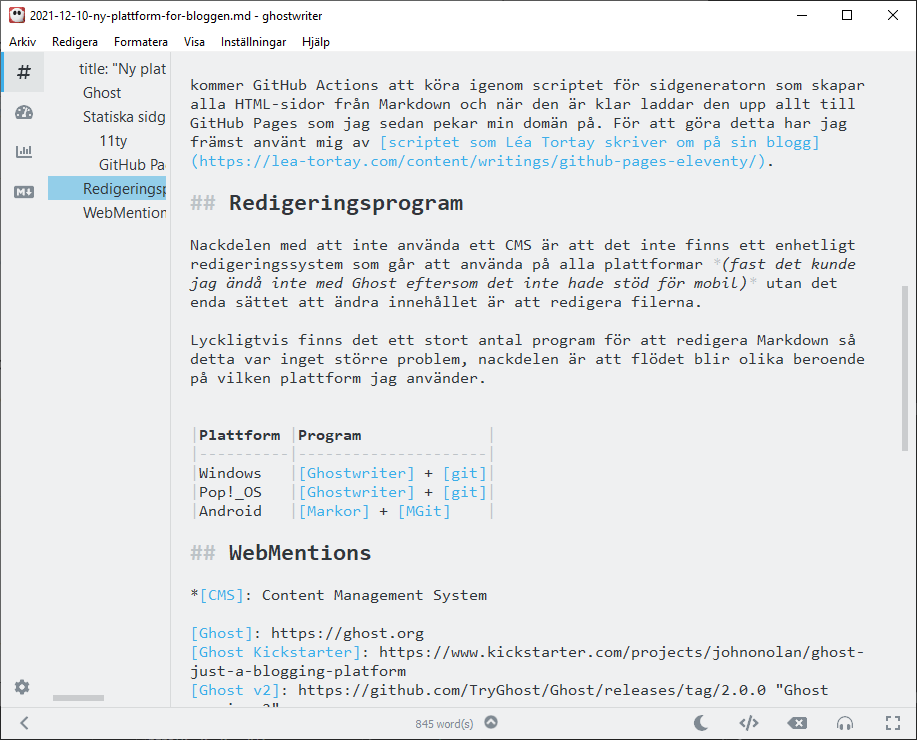This screenshot has width=917, height=740.
Task: Expand word count details chevron
Action: (490, 722)
